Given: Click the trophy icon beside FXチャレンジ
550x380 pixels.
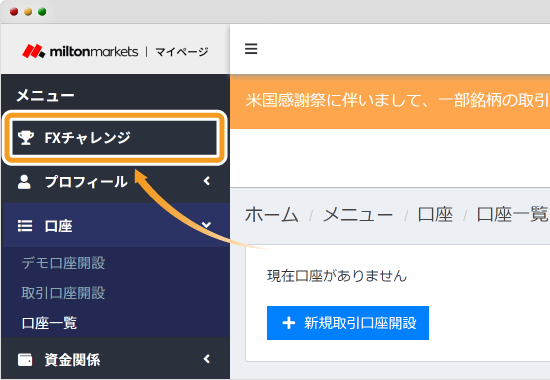Looking at the screenshot, I should click(x=26, y=138).
